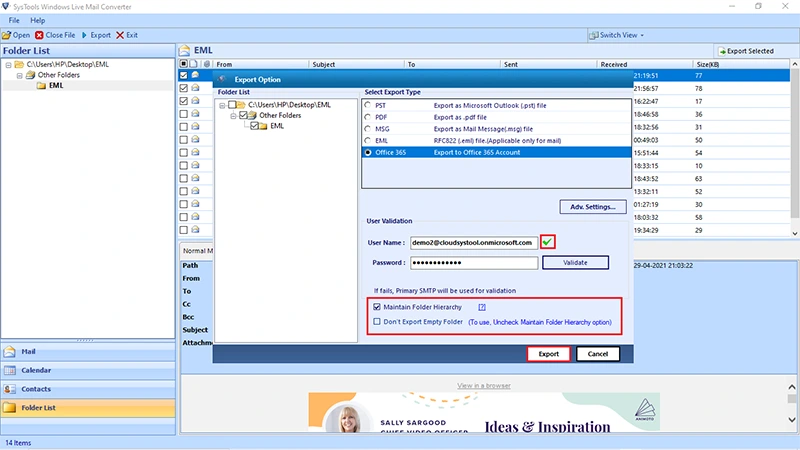Viewport: 800px width, 450px height.
Task: Open the Calendar navigation pane
Action: (x=88, y=370)
